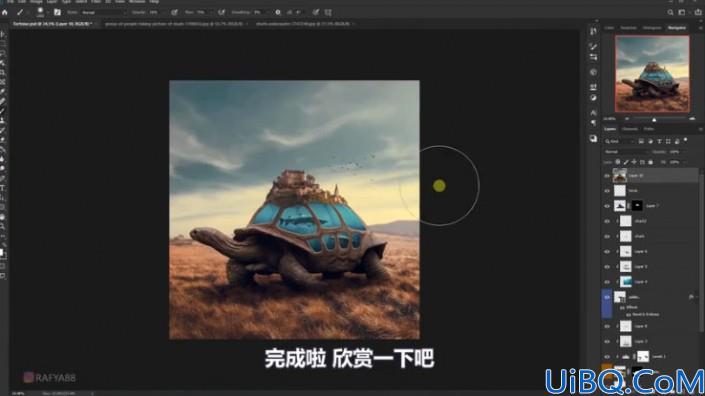Open the Layers panel menu
Image resolution: width=705 pixels, height=396 pixels.
click(x=701, y=129)
